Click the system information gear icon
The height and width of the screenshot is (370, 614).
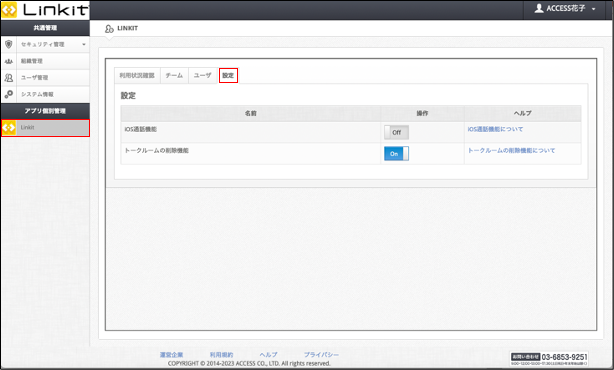tap(9, 94)
